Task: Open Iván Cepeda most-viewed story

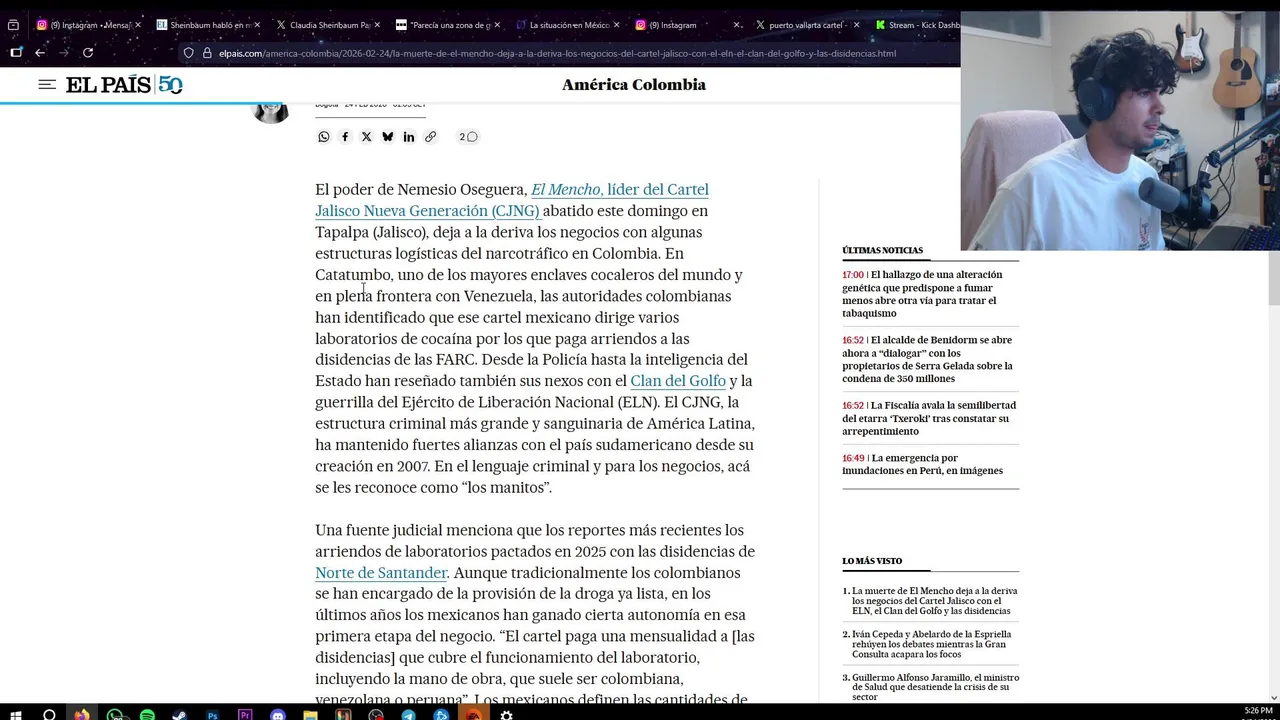Action: [931, 644]
